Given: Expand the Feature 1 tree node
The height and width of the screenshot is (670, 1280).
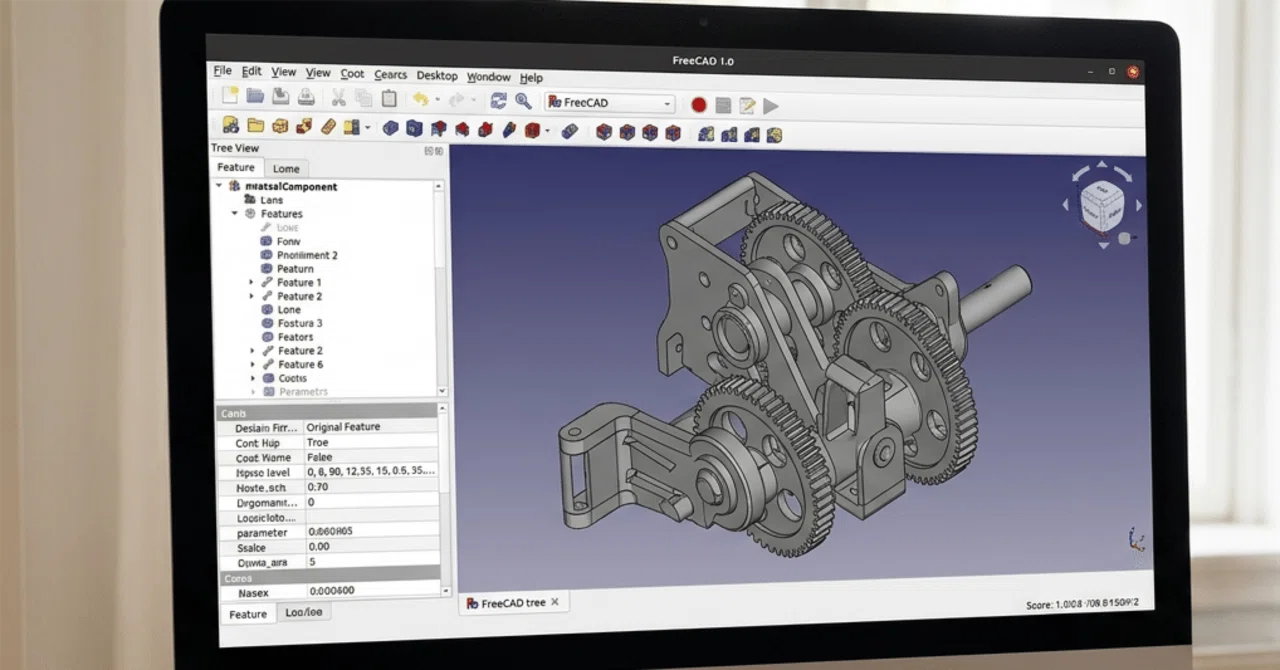Looking at the screenshot, I should 251,283.
